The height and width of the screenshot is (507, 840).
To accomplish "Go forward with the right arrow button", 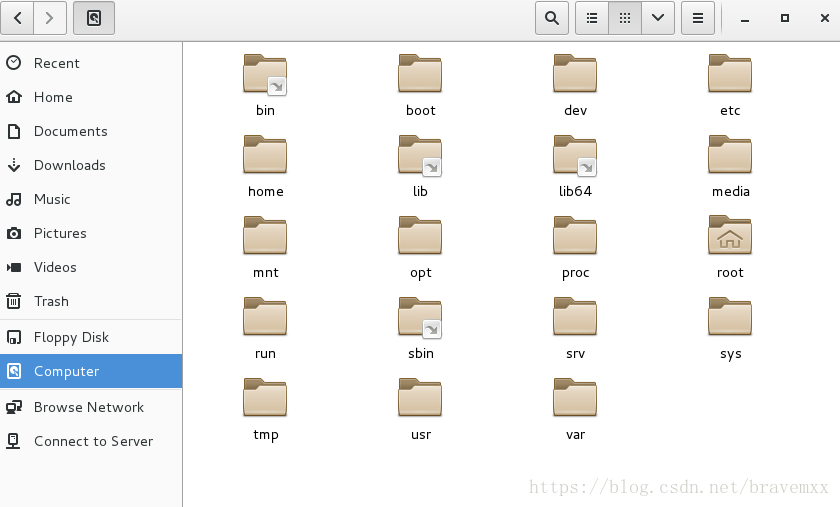I will (50, 18).
